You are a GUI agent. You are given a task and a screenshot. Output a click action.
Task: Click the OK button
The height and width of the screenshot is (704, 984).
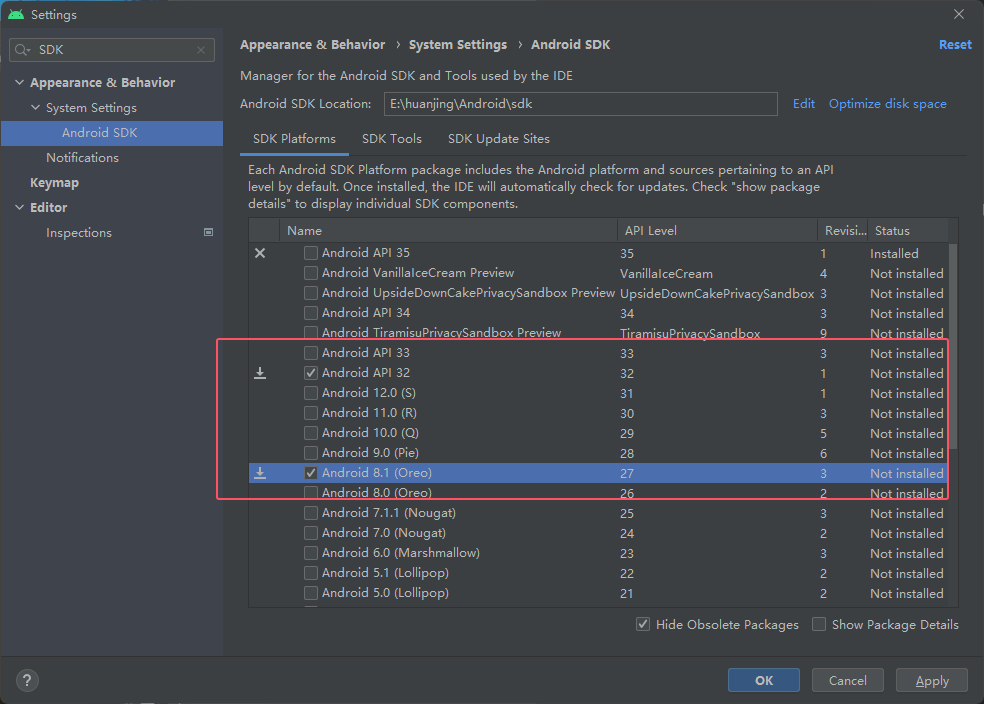point(764,680)
